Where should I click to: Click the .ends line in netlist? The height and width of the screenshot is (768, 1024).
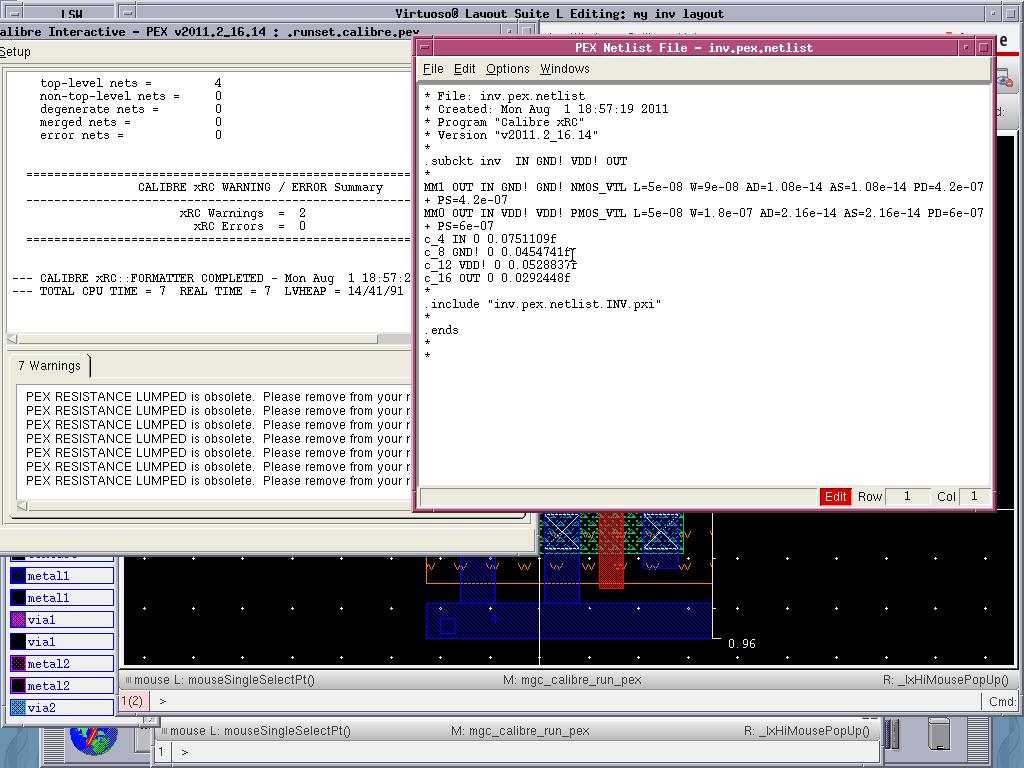click(x=441, y=330)
